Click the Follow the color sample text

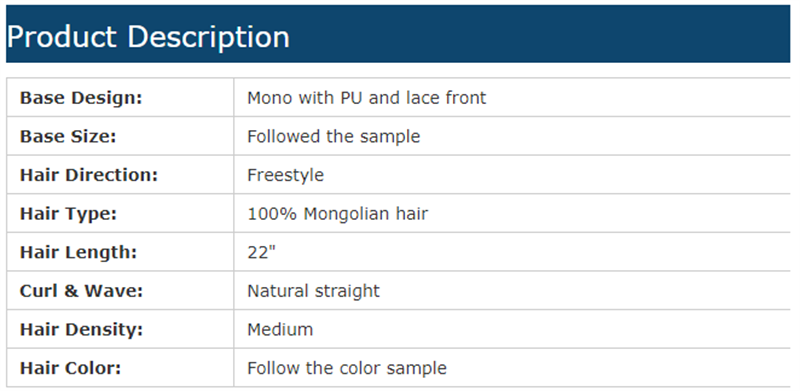pos(346,368)
